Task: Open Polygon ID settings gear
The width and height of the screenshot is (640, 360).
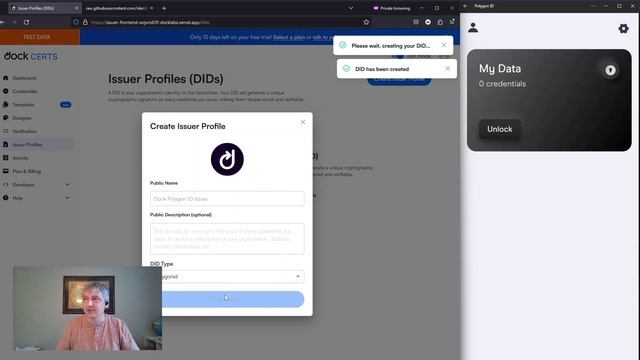Action: coord(623,28)
